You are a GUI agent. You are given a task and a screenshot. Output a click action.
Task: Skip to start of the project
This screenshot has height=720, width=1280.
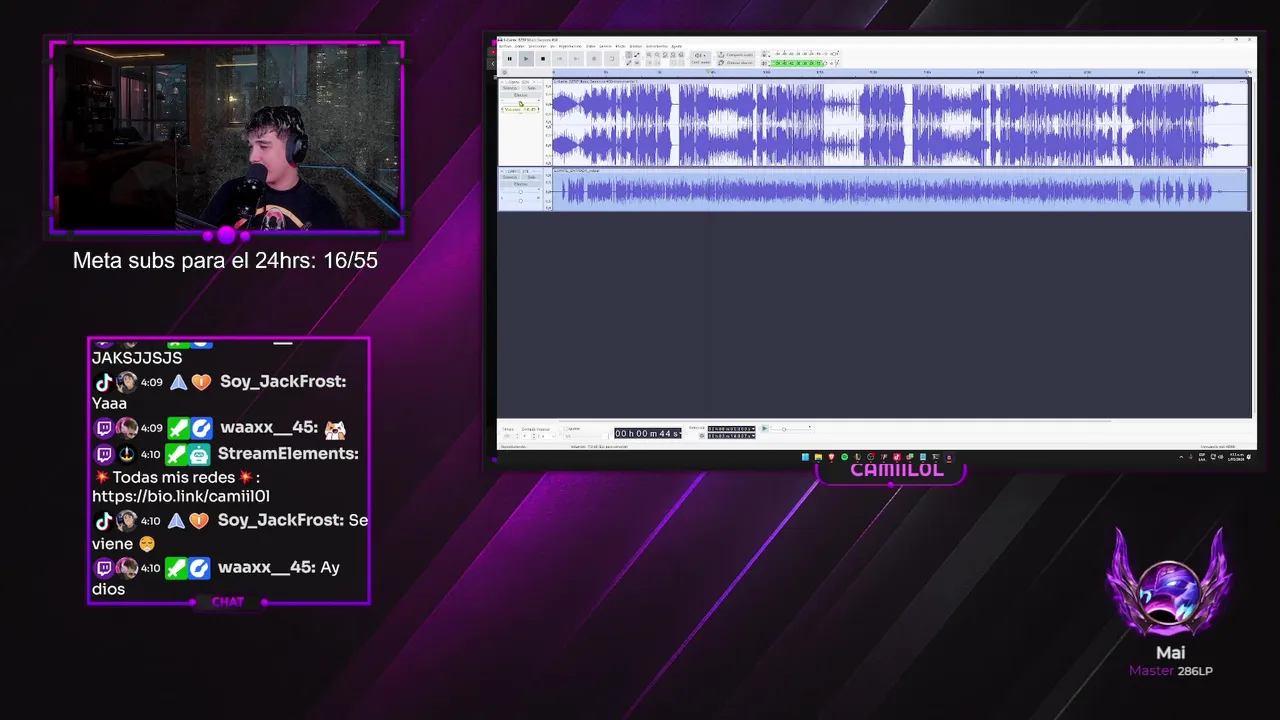pyautogui.click(x=559, y=58)
